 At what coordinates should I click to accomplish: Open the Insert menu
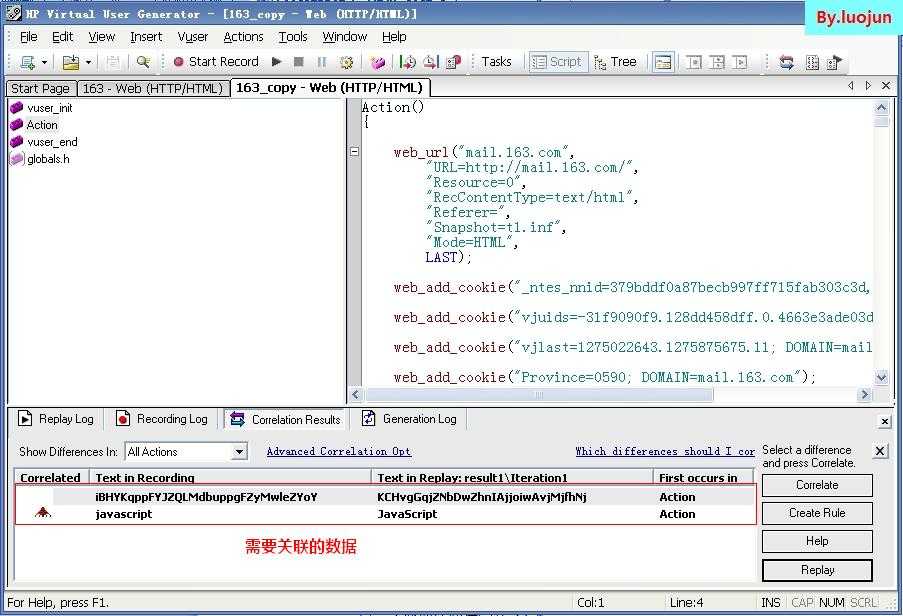point(146,37)
